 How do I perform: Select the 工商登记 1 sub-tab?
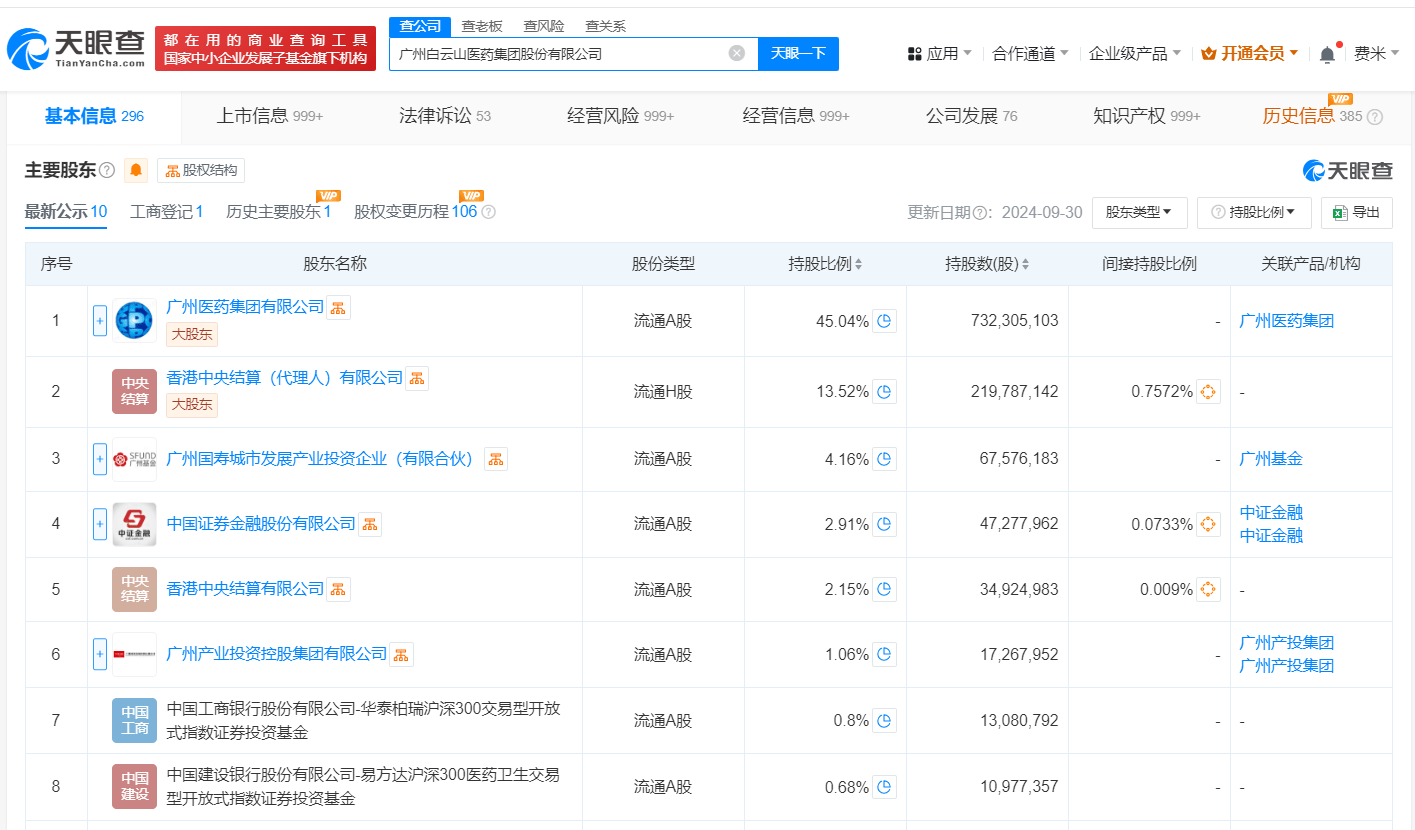click(167, 212)
